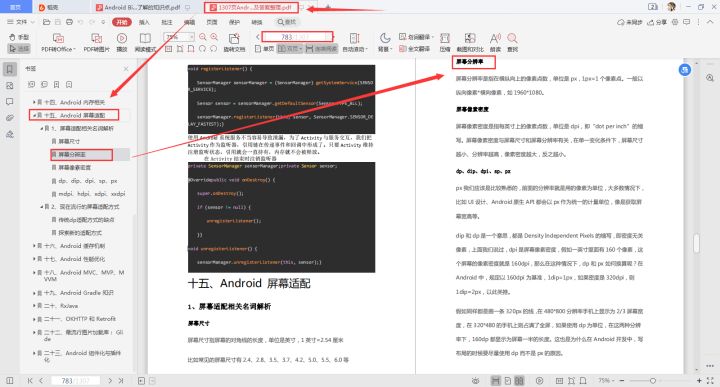The width and height of the screenshot is (720, 387).
Task: Click the zoom out magnifier
Action: coord(202,37)
